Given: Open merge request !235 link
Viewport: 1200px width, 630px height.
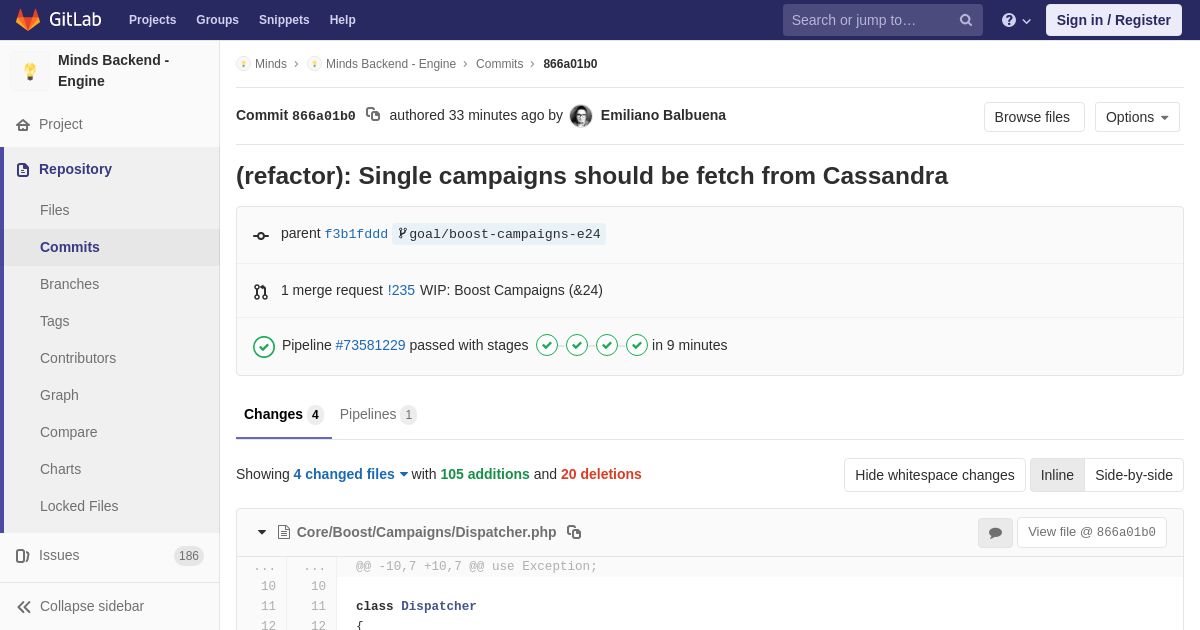Looking at the screenshot, I should coord(401,290).
